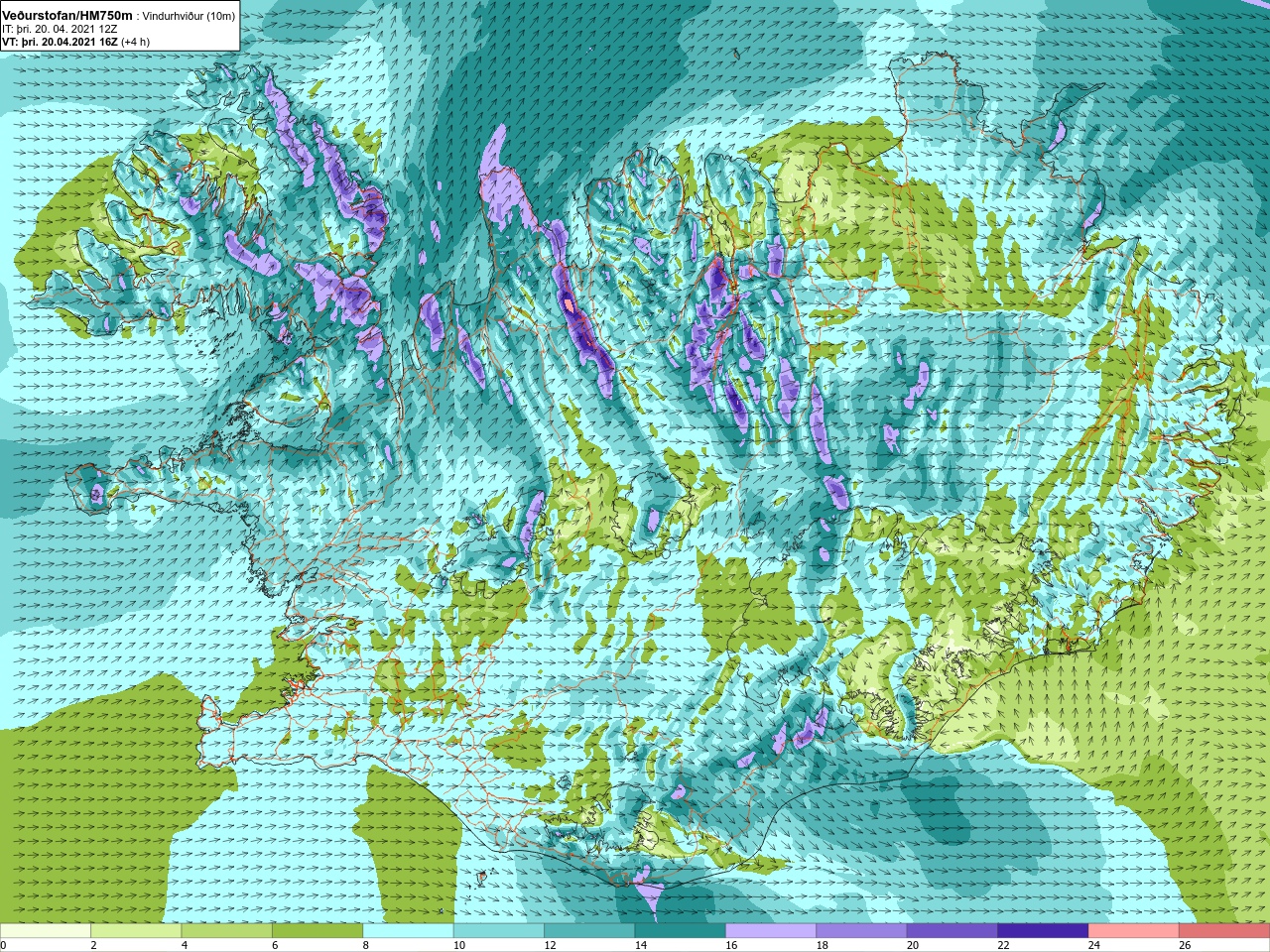Image resolution: width=1270 pixels, height=952 pixels.
Task: Select the olive green 6–8 legend swatch
Action: (317, 931)
